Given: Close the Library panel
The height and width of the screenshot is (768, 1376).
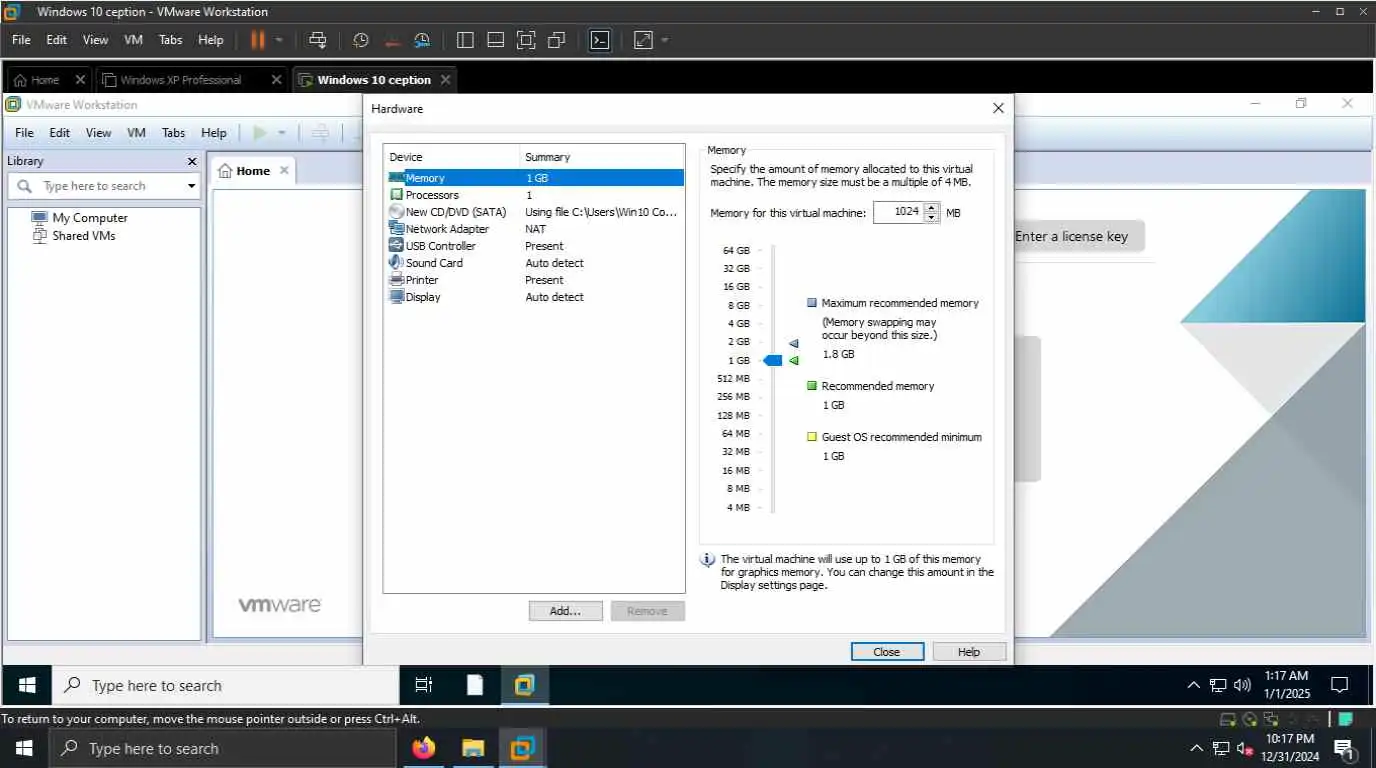Looking at the screenshot, I should (x=192, y=161).
